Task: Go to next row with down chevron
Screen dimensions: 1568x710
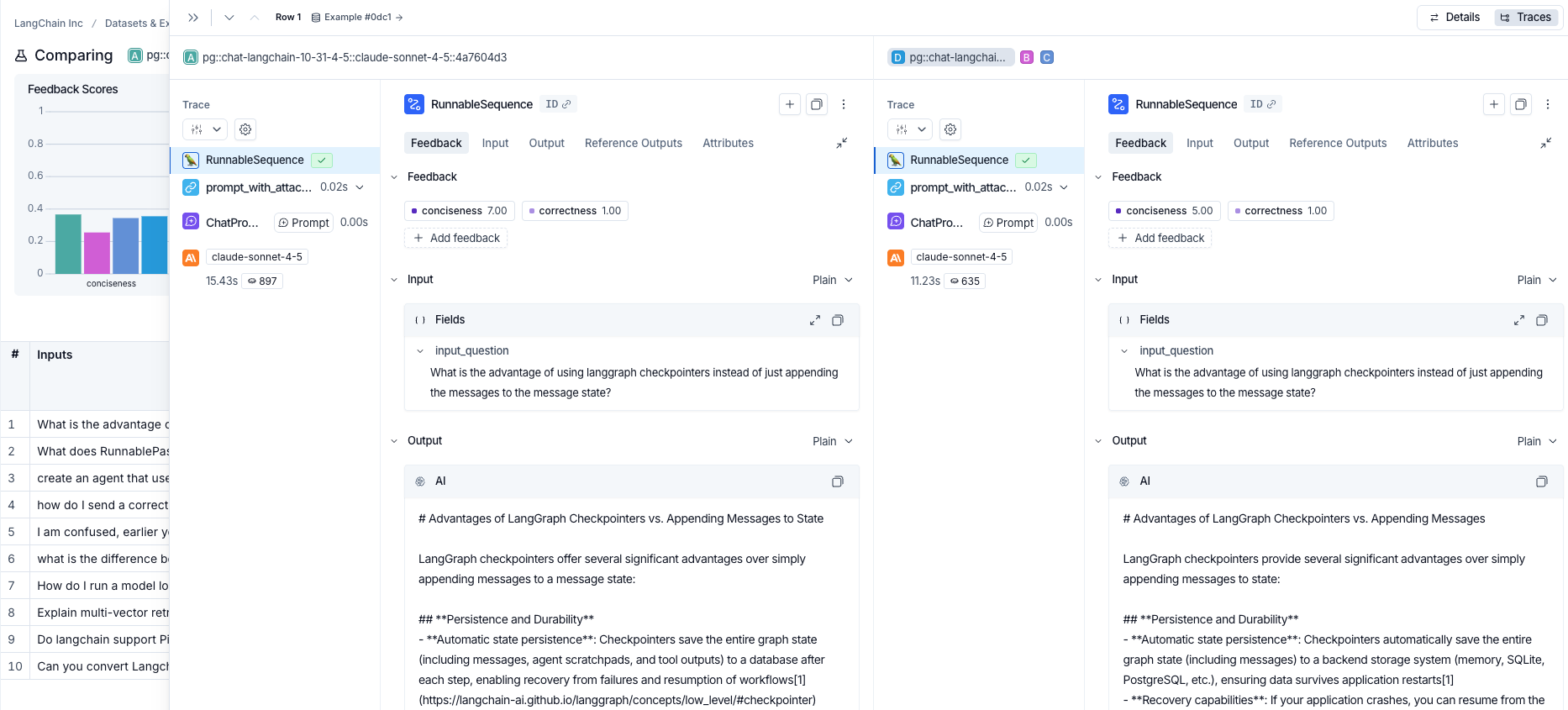Action: point(229,17)
